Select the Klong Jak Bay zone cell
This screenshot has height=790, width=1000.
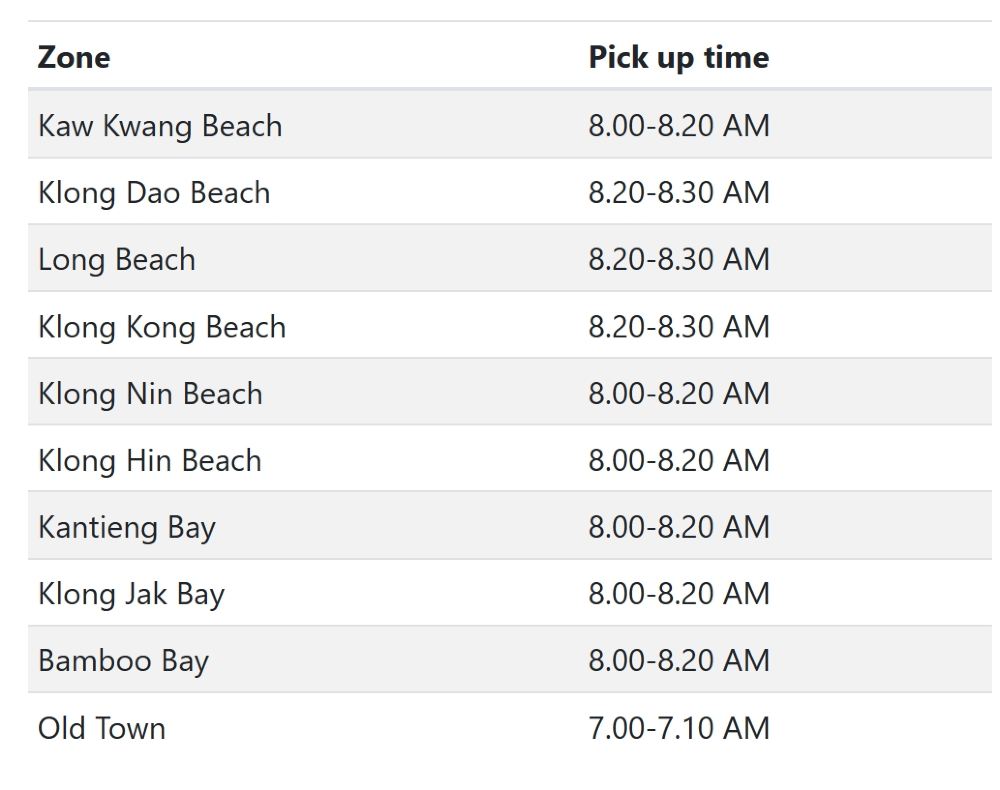point(131,594)
